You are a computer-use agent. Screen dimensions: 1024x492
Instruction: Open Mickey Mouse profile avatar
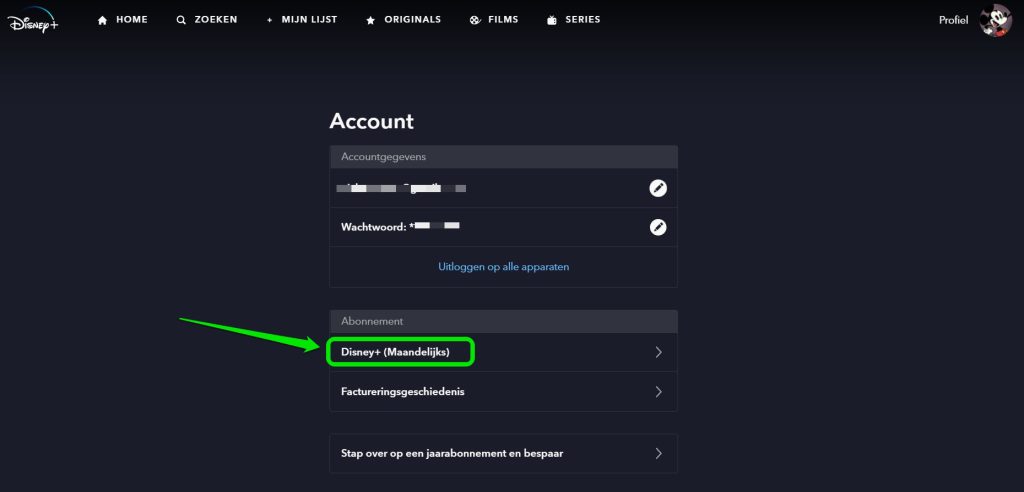(995, 20)
